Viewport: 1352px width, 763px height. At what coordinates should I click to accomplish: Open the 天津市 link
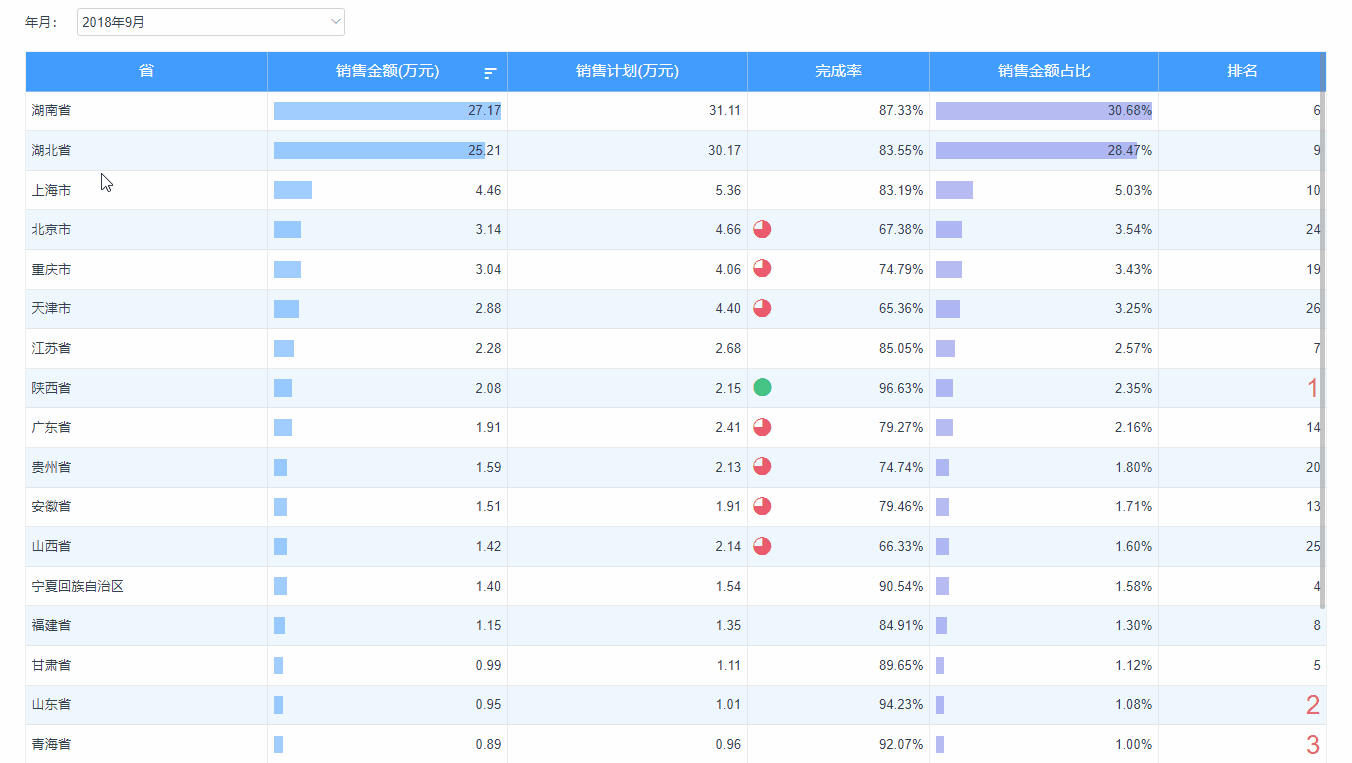(x=51, y=309)
